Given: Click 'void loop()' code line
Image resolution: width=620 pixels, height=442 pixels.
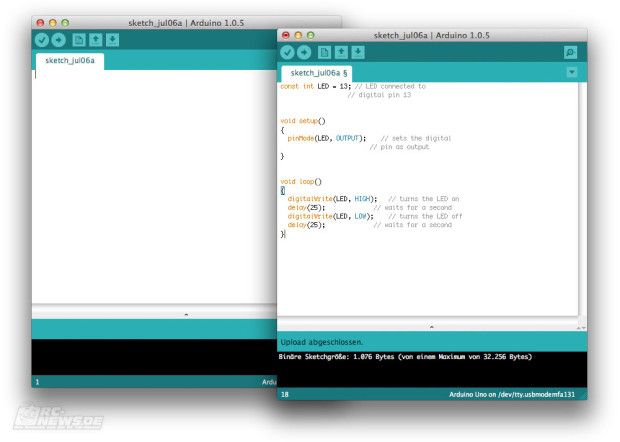Looking at the screenshot, I should pyautogui.click(x=301, y=182).
